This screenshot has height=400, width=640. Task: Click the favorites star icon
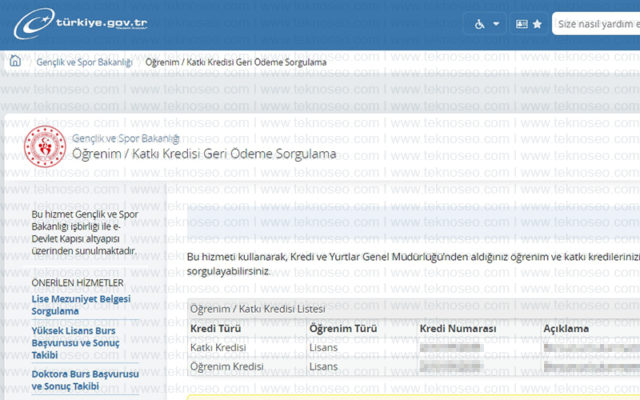(538, 24)
